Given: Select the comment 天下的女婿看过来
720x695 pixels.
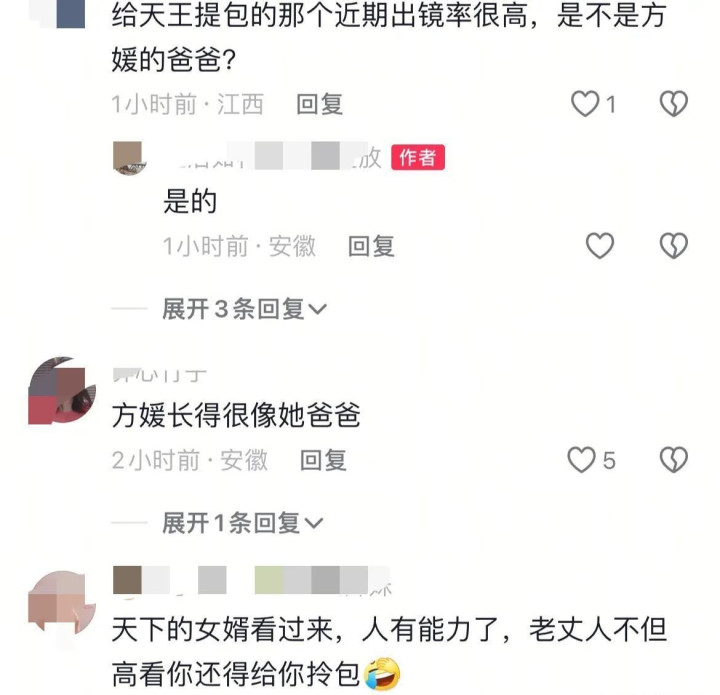Looking at the screenshot, I should click(389, 651).
